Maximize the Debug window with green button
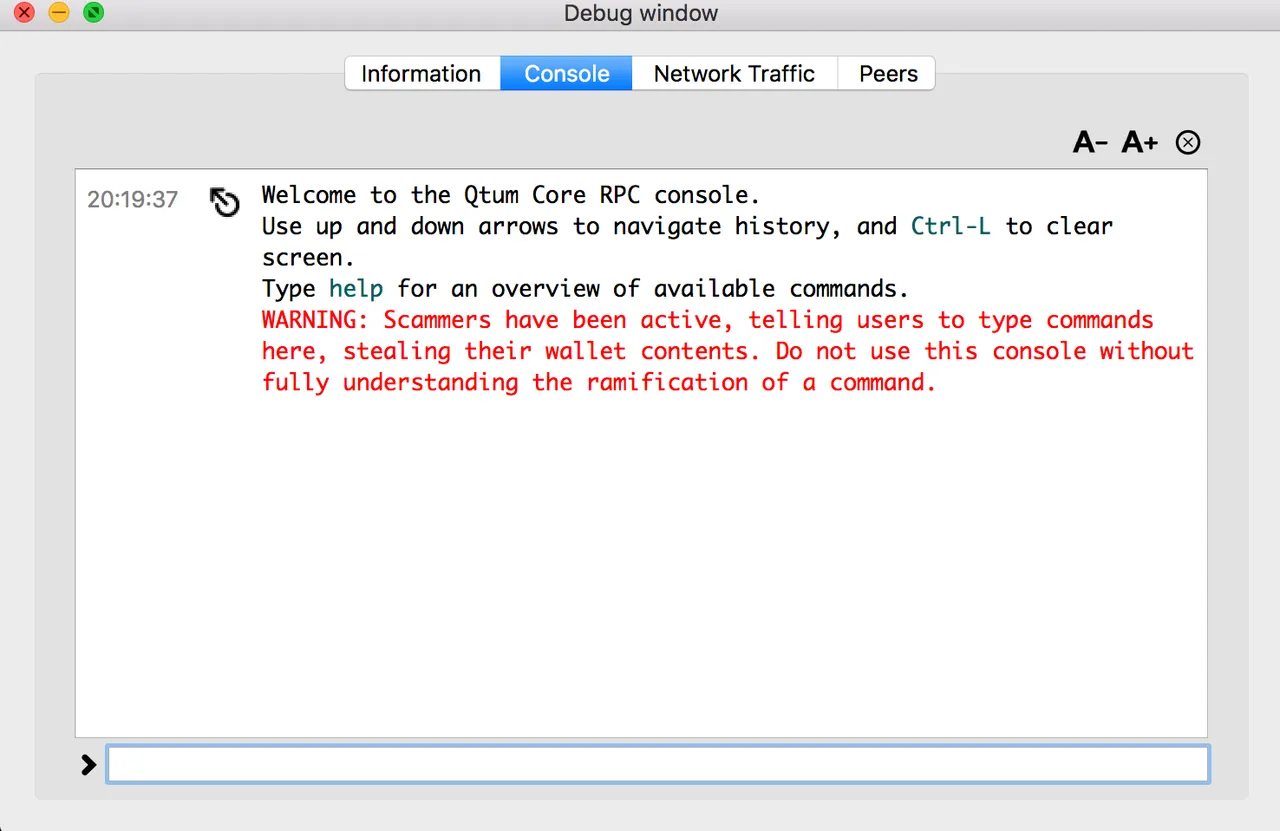This screenshot has height=831, width=1280. 93,13
